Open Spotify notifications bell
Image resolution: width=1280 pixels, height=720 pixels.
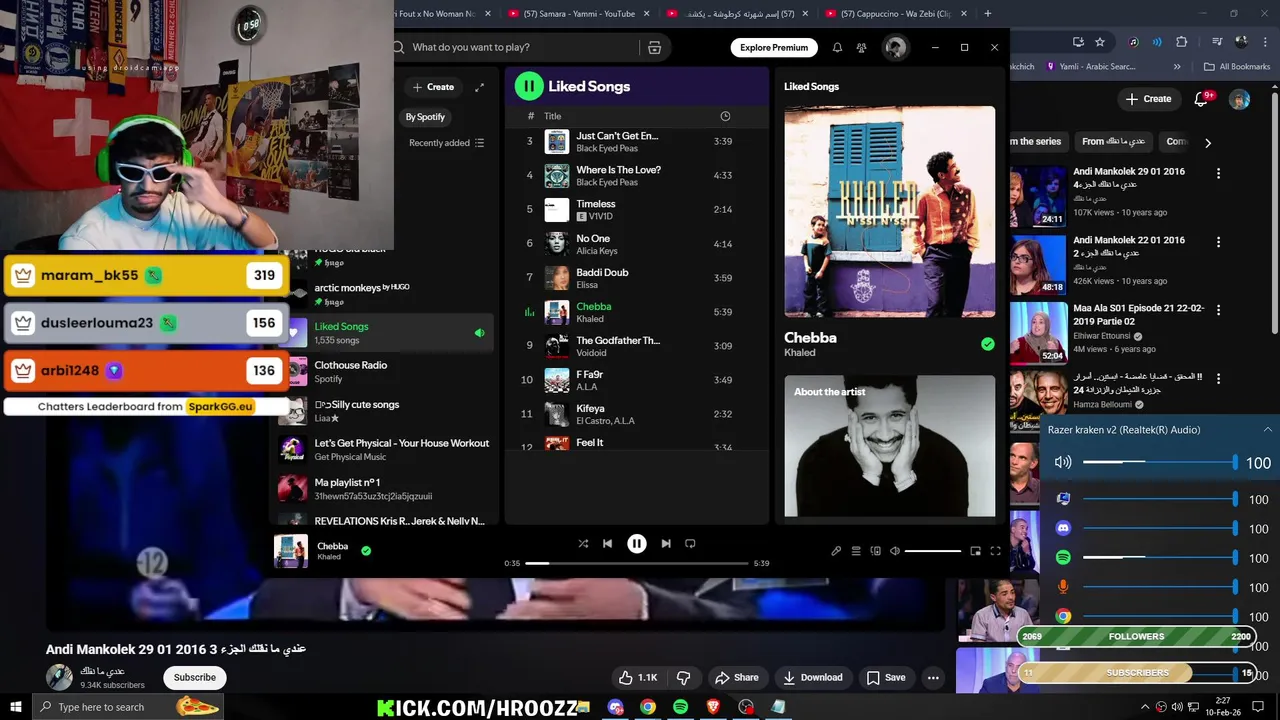(x=837, y=47)
